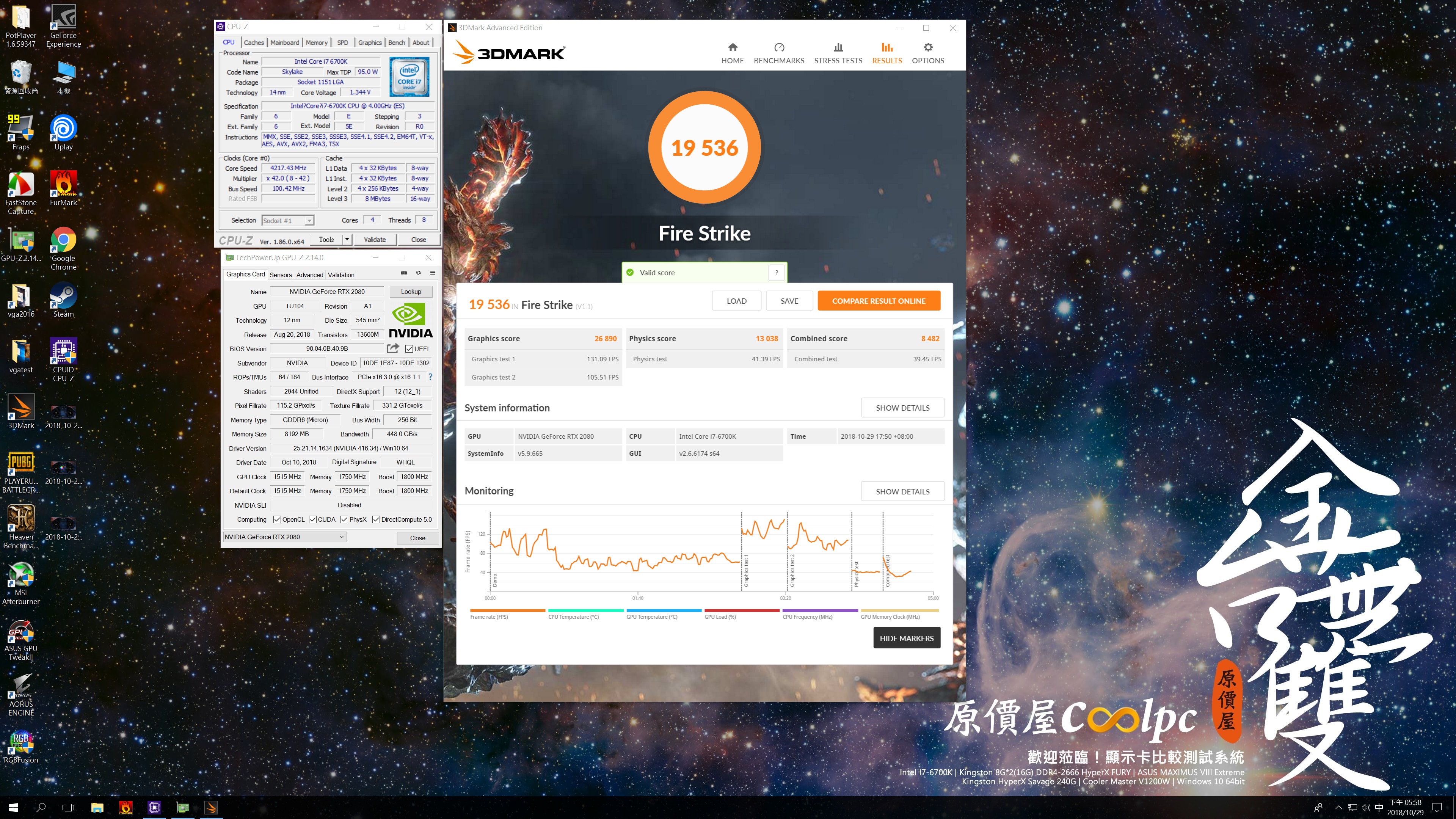Viewport: 1456px width, 819px height.
Task: Launch FurMark from the desktop
Action: pyautogui.click(x=63, y=188)
